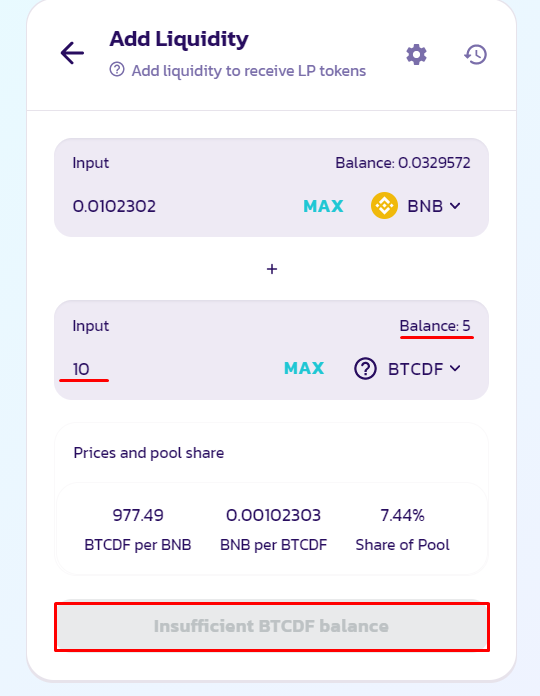Open the BTCDF currency selector
Viewport: 540px width, 696px height.
pos(407,368)
